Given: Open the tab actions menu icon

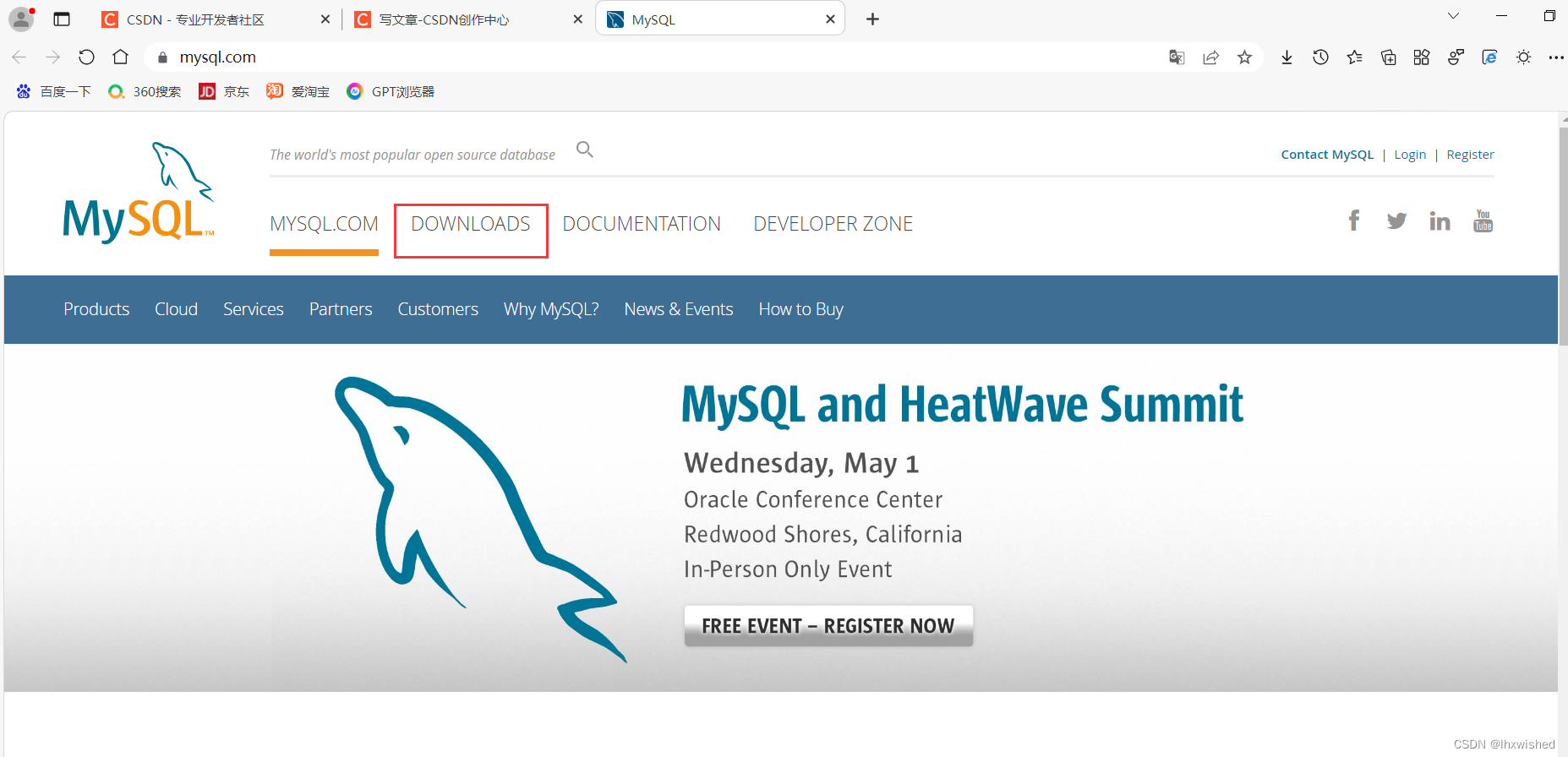Looking at the screenshot, I should pyautogui.click(x=62, y=19).
